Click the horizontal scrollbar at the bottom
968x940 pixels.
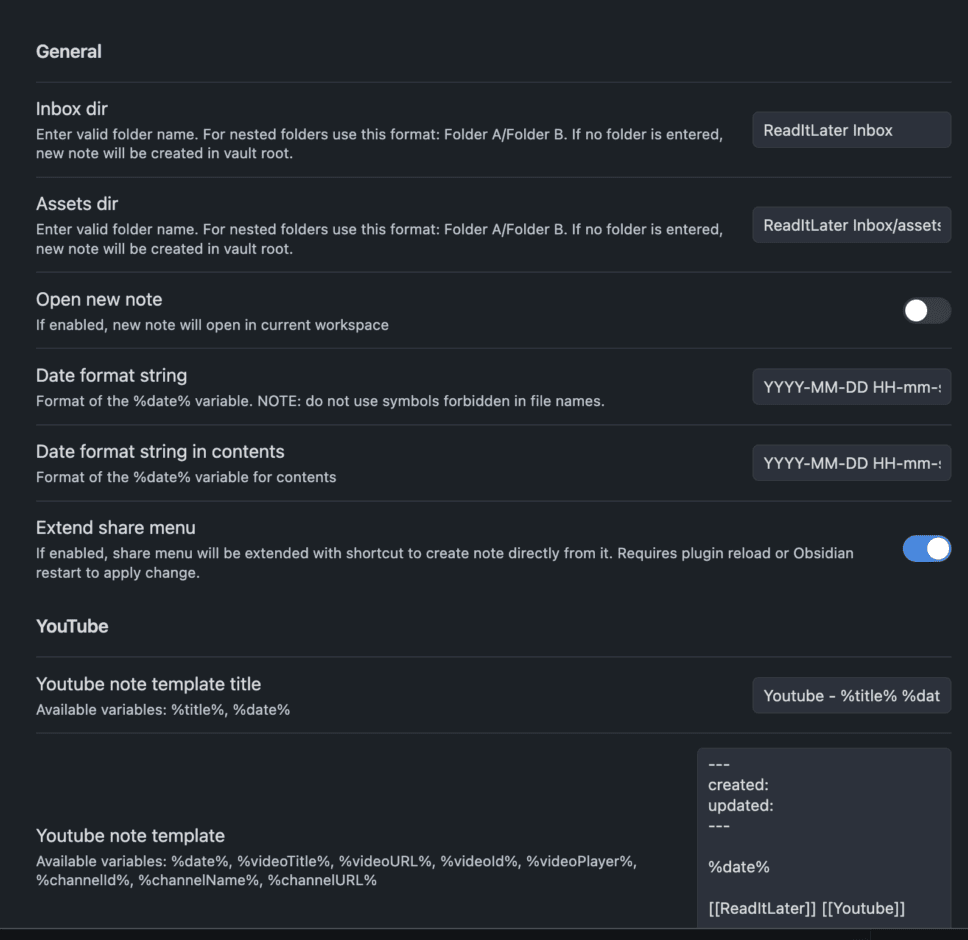tap(484, 932)
